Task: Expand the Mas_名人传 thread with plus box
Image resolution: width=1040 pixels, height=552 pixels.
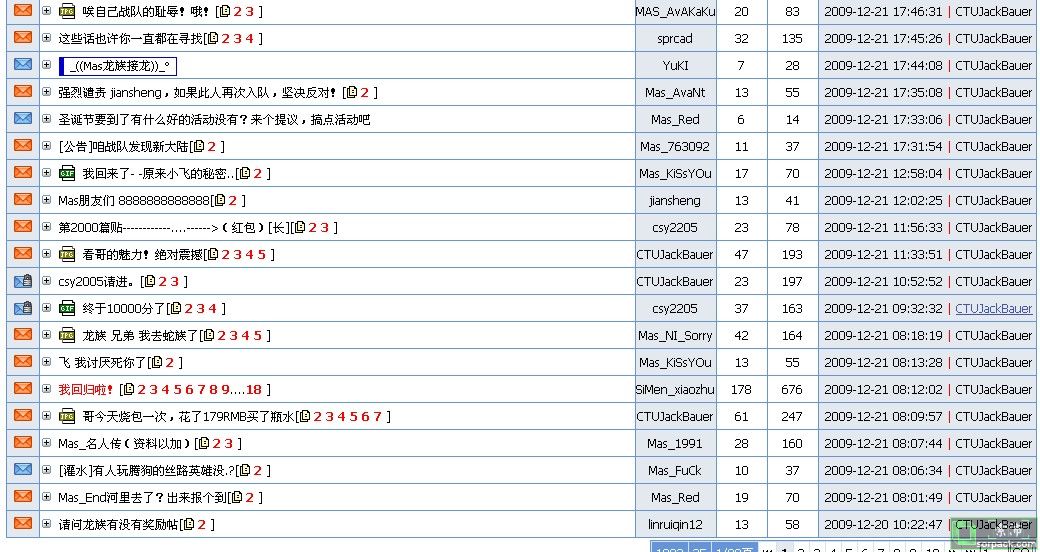Action: 46,443
